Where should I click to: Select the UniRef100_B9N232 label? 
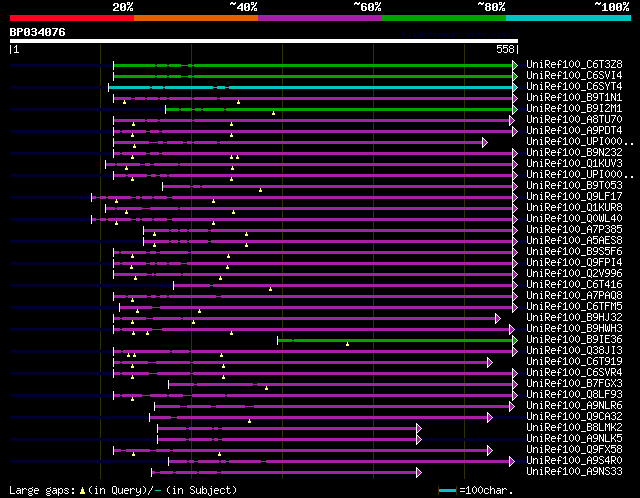tap(574, 153)
